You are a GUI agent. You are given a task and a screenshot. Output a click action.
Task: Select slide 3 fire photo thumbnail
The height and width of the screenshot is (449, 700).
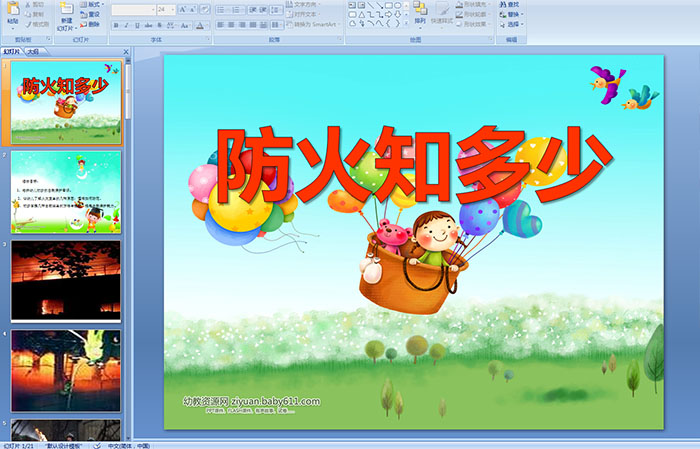click(66, 281)
